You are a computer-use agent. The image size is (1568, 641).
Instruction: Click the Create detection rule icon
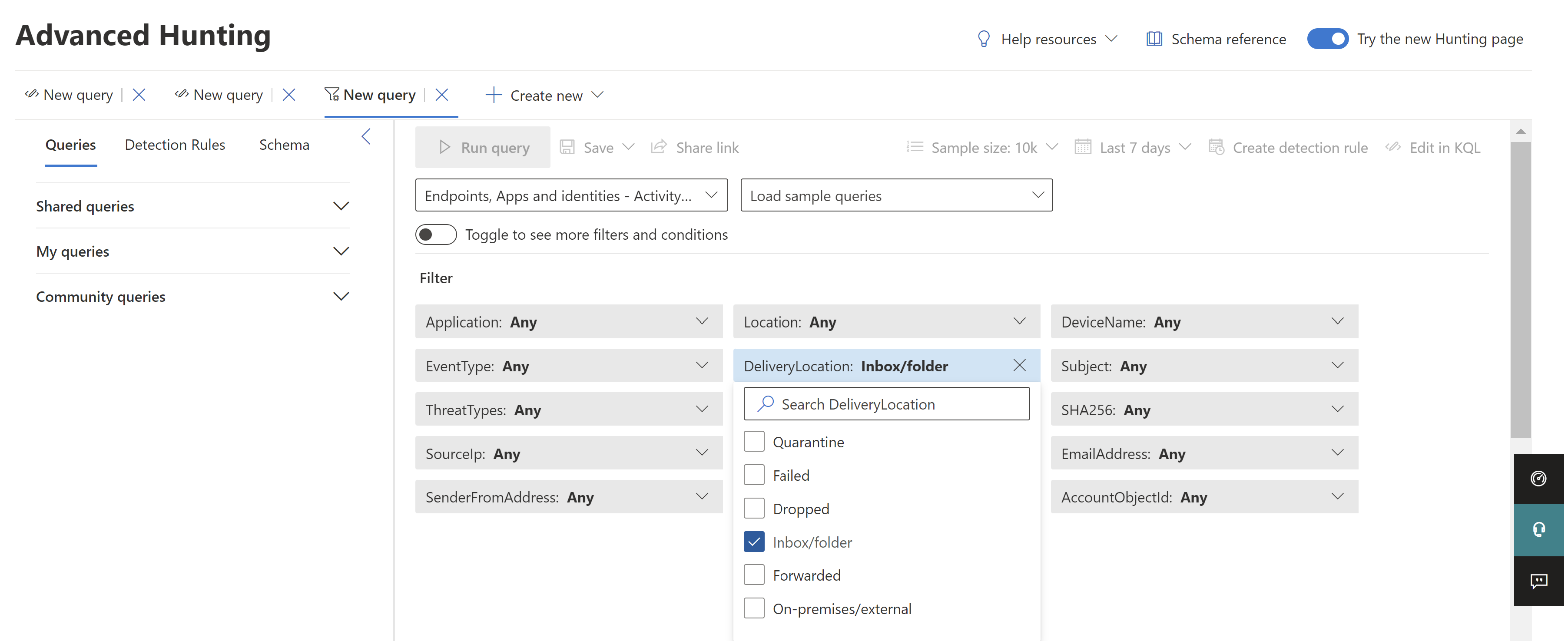tap(1217, 146)
